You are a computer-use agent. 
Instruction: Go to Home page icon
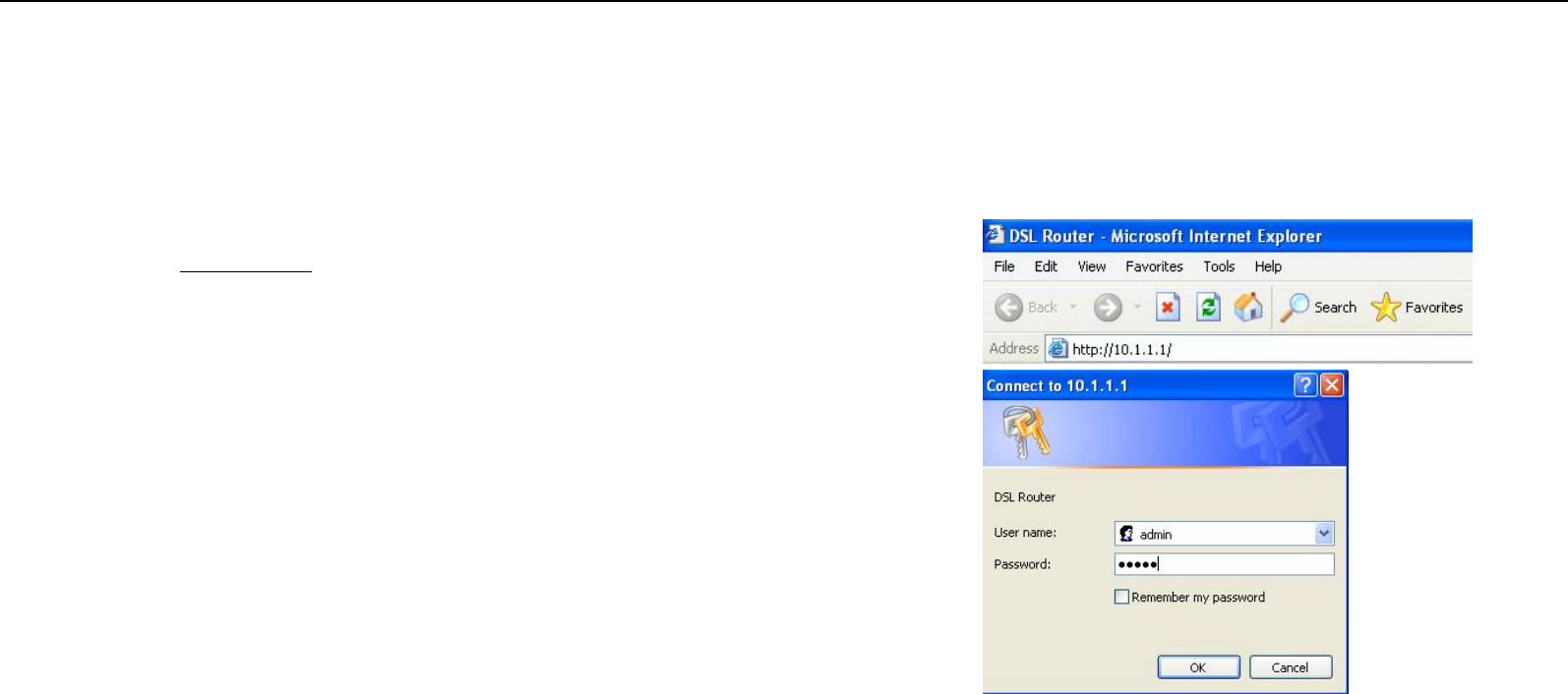point(1248,308)
